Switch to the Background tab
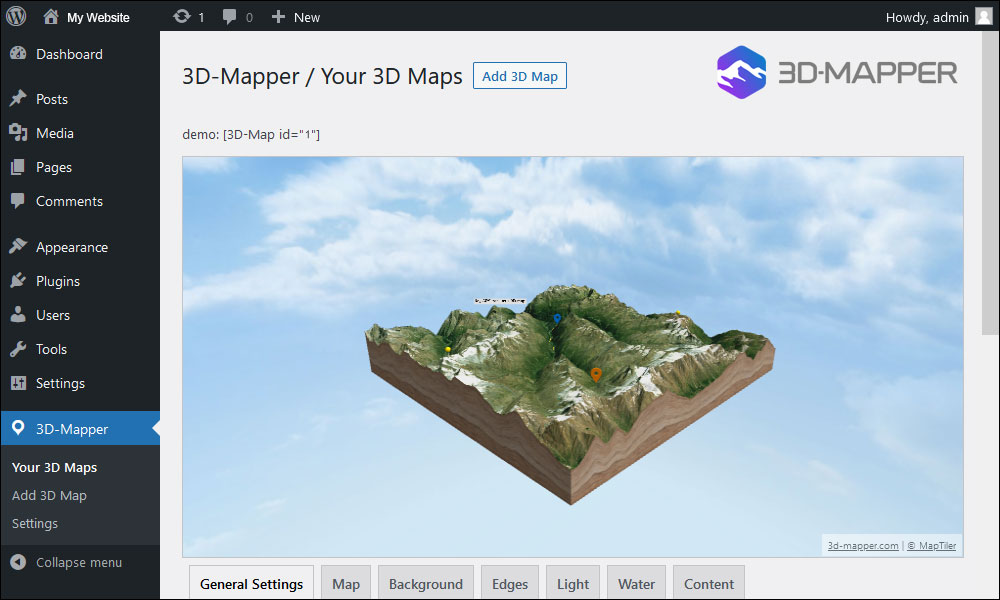This screenshot has width=1000, height=600. click(x=426, y=583)
